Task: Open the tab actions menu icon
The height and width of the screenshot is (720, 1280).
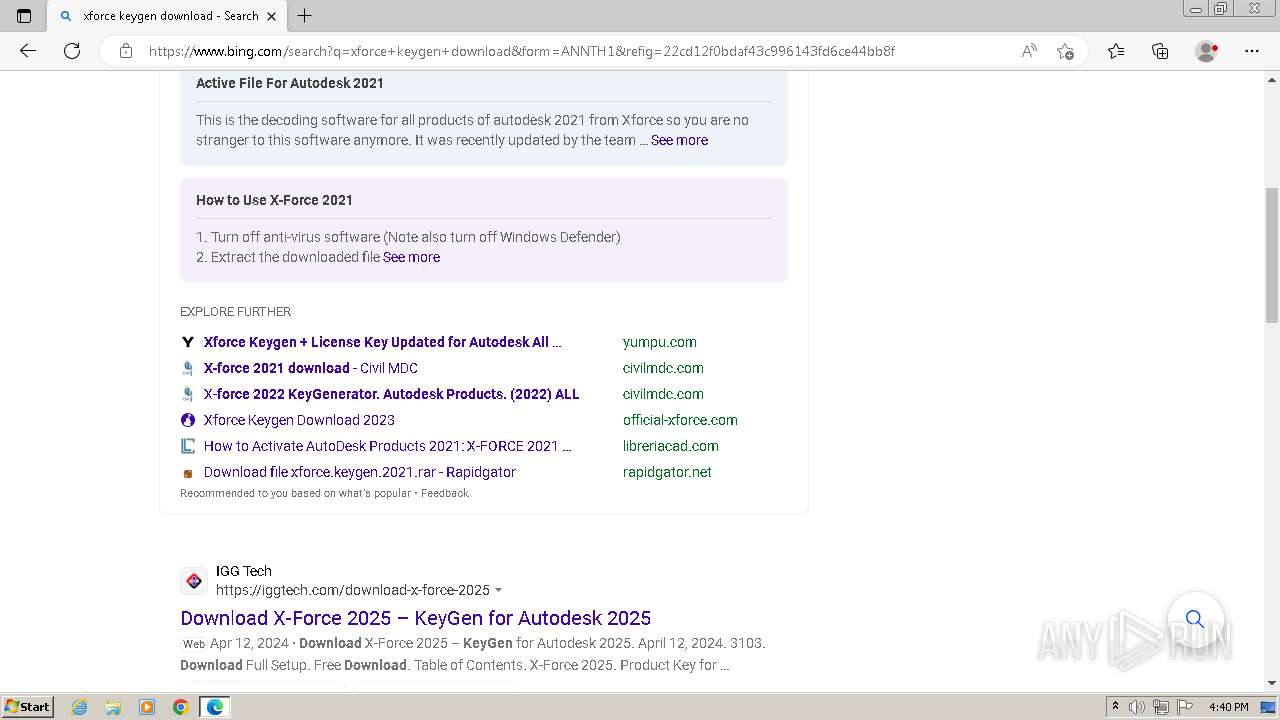Action: tap(24, 16)
